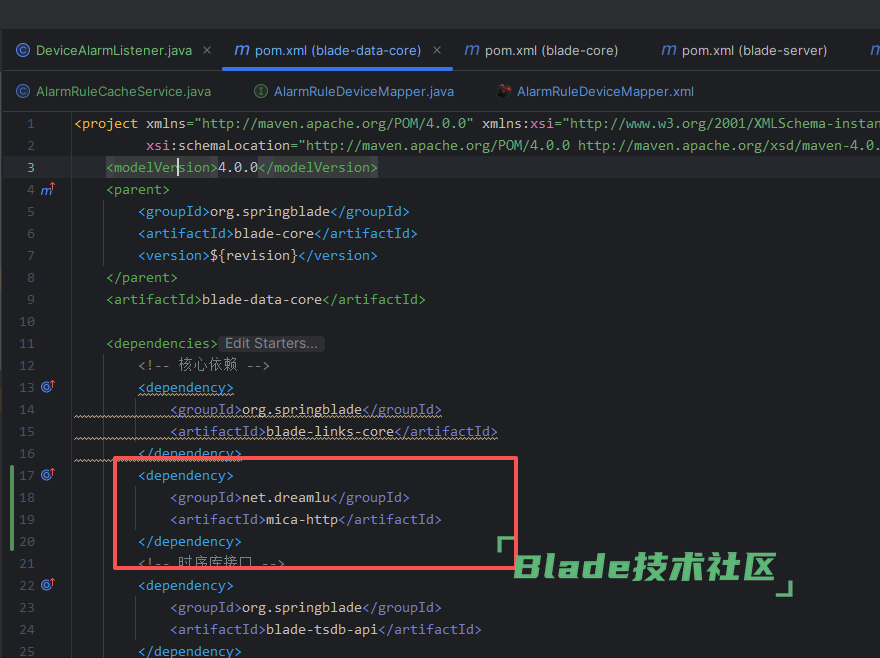The height and width of the screenshot is (658, 880).
Task: Click the Edit Starters... inlay link
Action: point(271,343)
